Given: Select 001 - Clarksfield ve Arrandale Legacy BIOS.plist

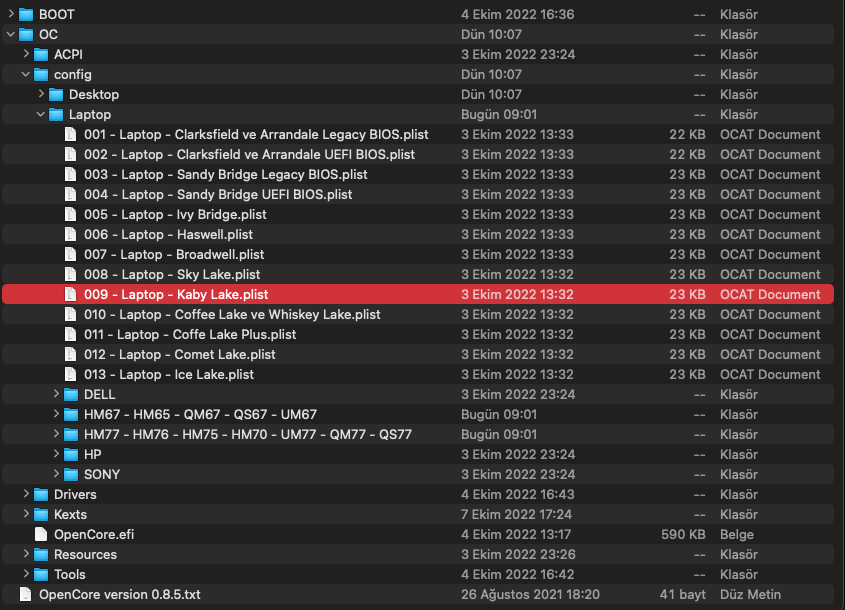Looking at the screenshot, I should (418, 134).
